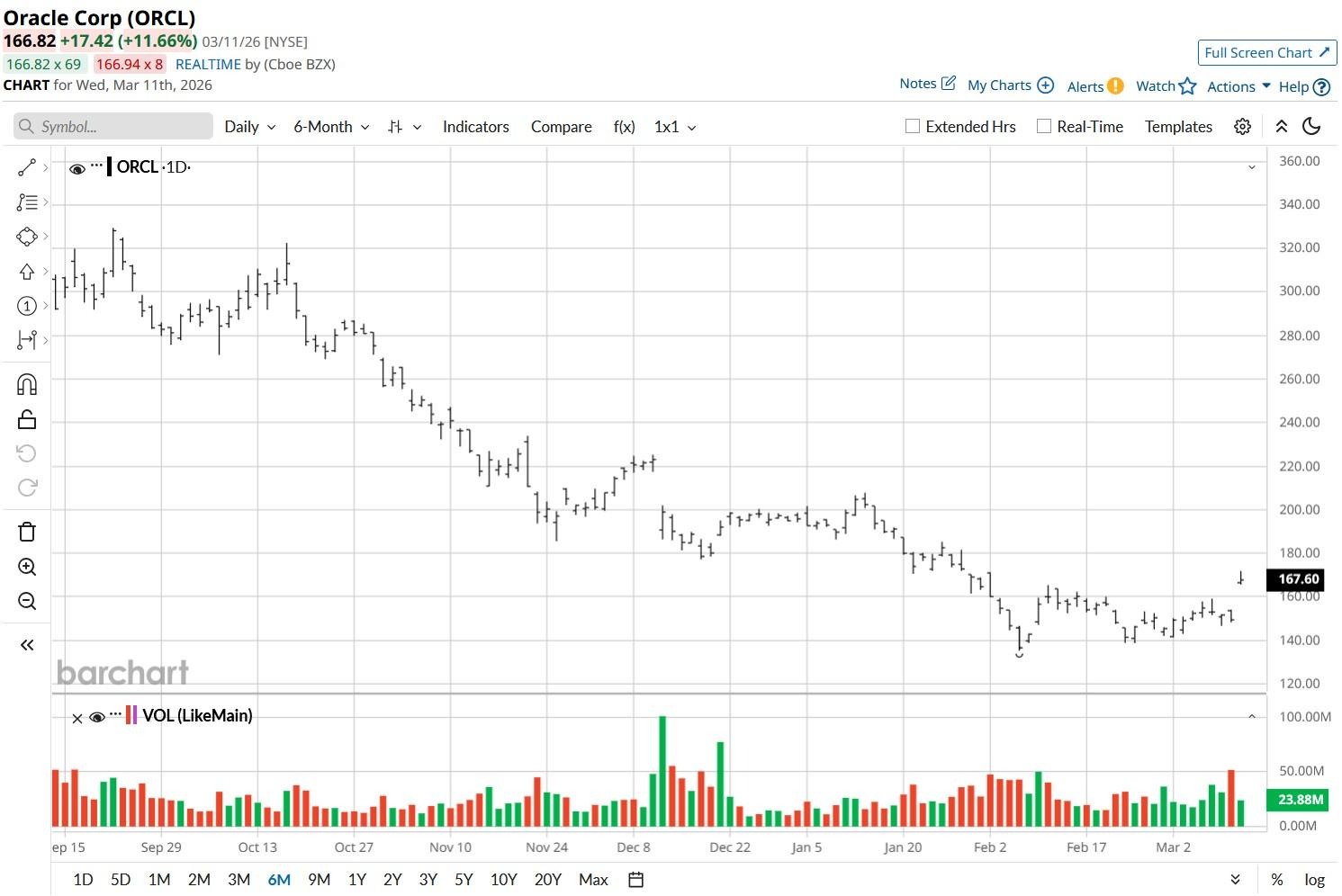Select the 9M time range
Image resolution: width=1342 pixels, height=896 pixels.
319,880
